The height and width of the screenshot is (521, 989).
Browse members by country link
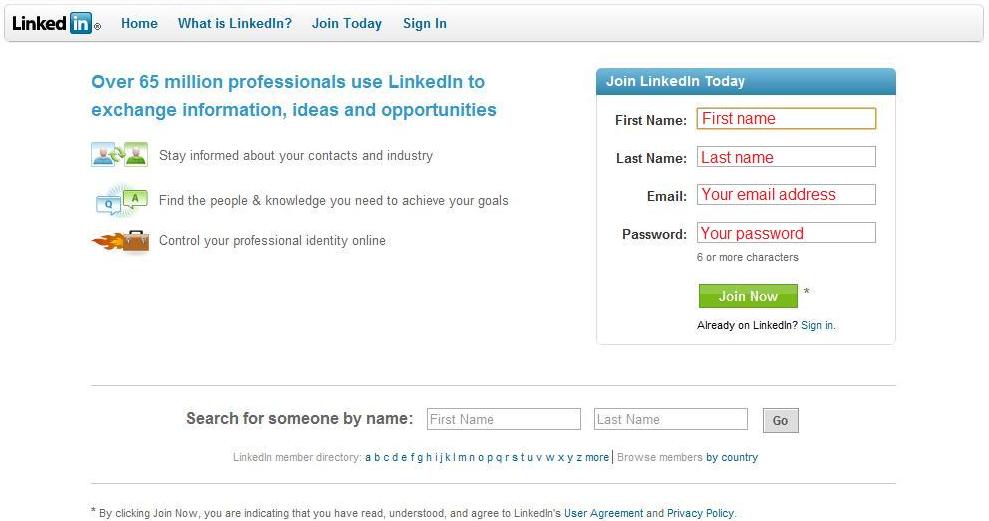click(732, 457)
